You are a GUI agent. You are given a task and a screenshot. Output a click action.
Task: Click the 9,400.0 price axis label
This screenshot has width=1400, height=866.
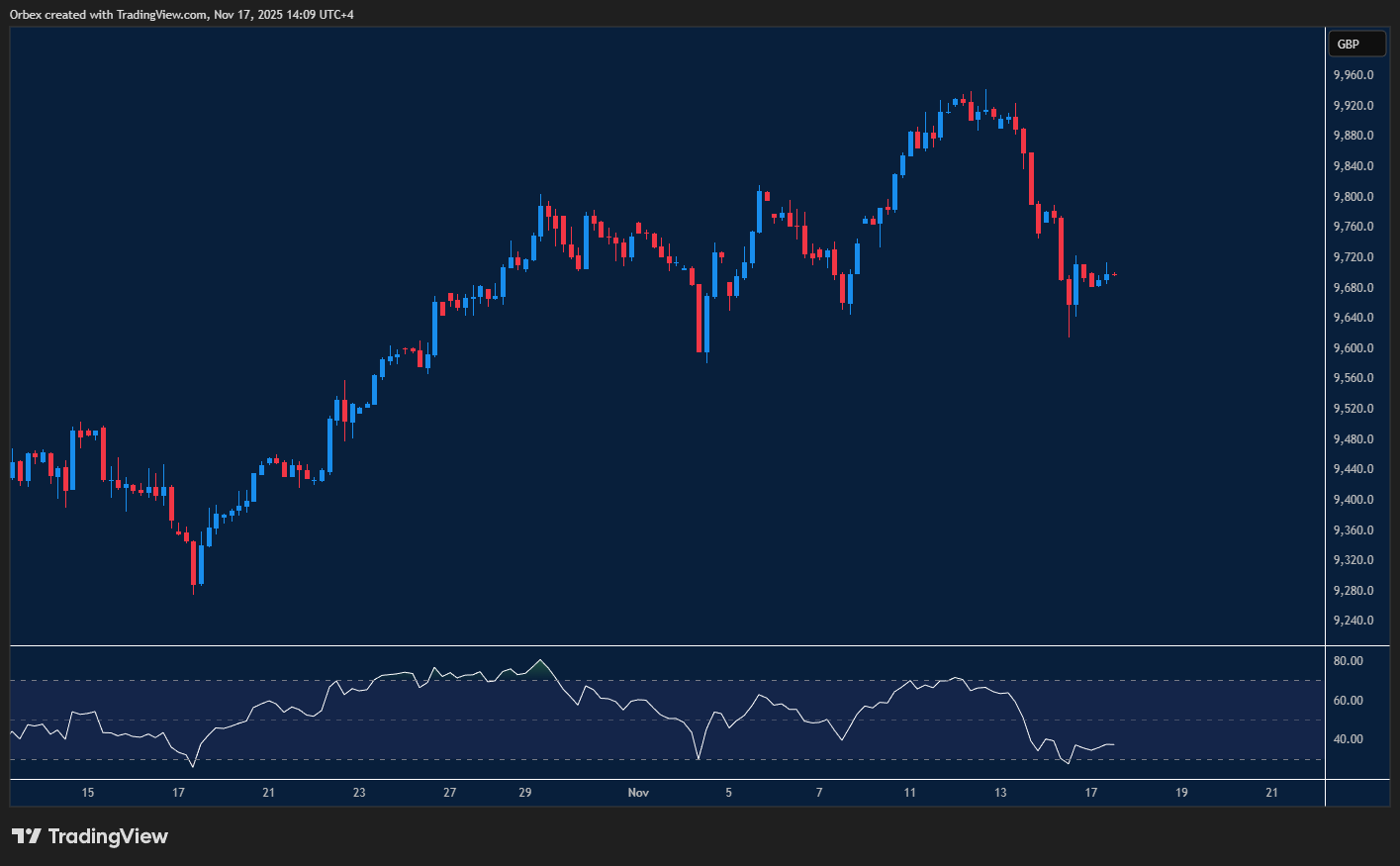point(1353,500)
